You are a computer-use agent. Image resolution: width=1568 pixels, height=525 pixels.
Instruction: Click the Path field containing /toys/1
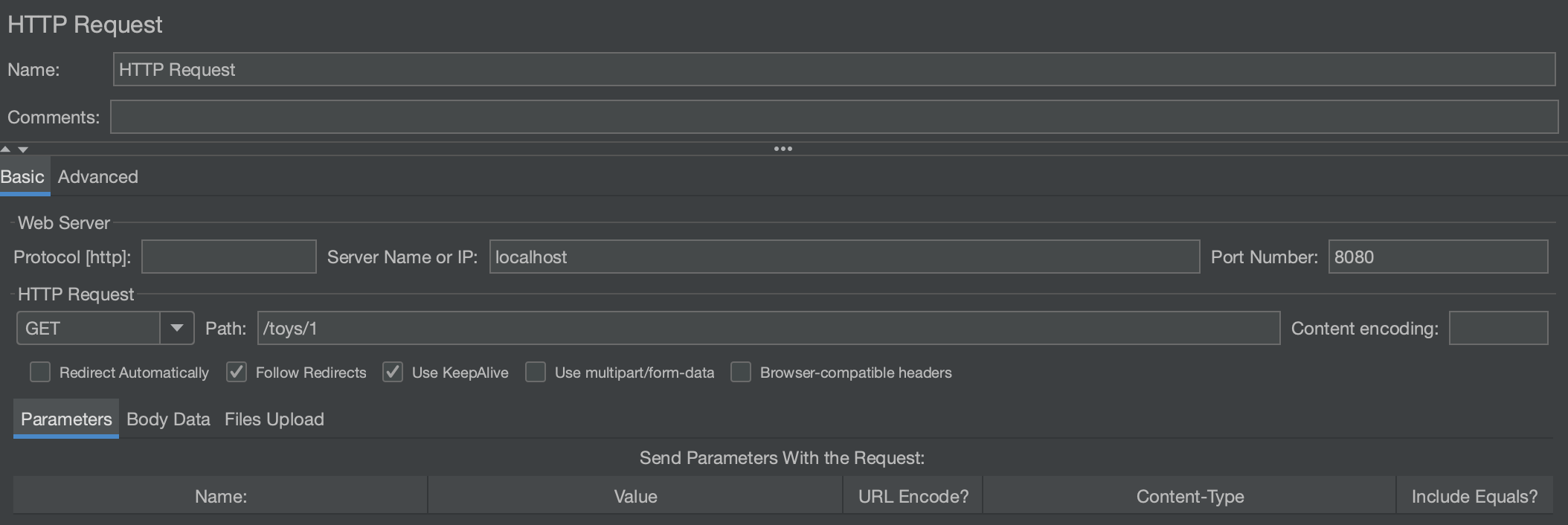click(768, 328)
